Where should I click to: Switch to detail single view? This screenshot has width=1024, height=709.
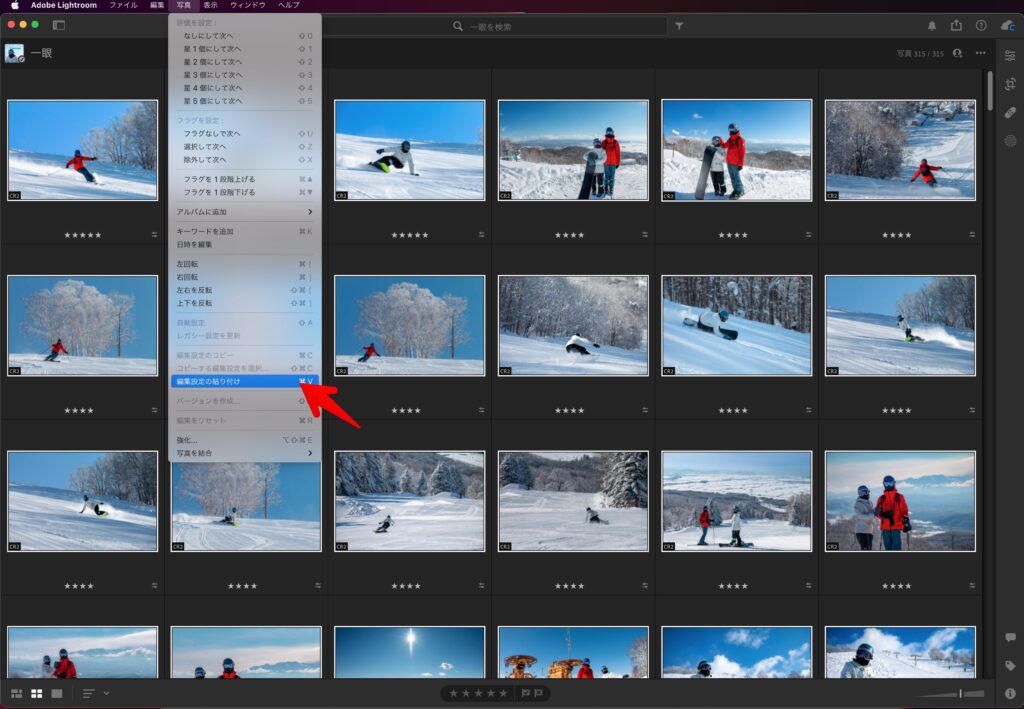57,693
